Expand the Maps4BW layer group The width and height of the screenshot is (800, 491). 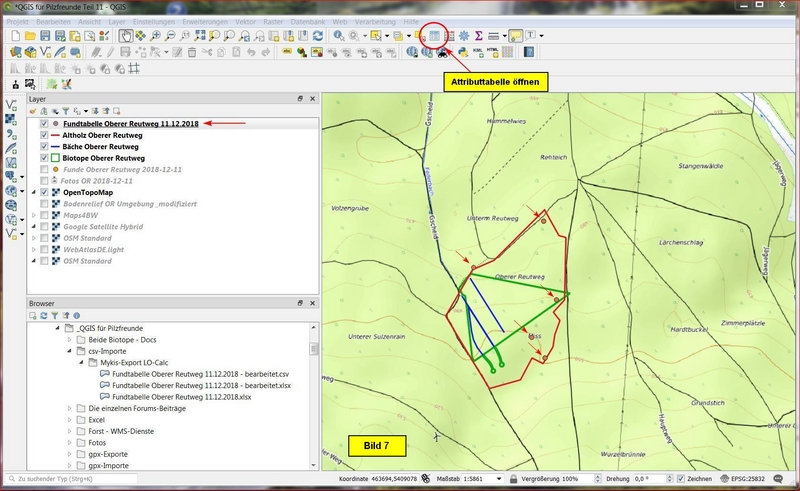33,215
